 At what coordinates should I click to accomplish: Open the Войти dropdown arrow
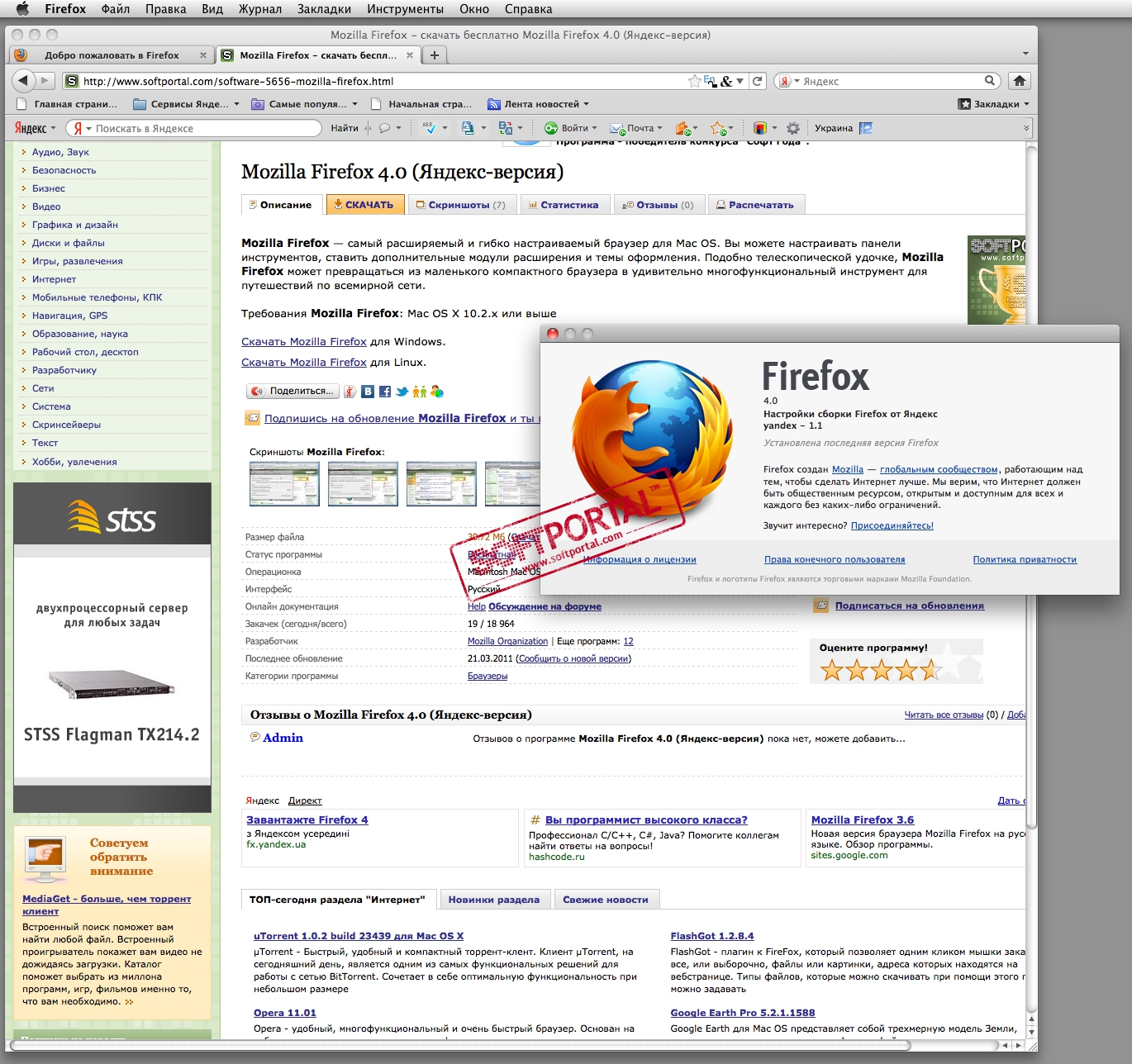coord(594,128)
